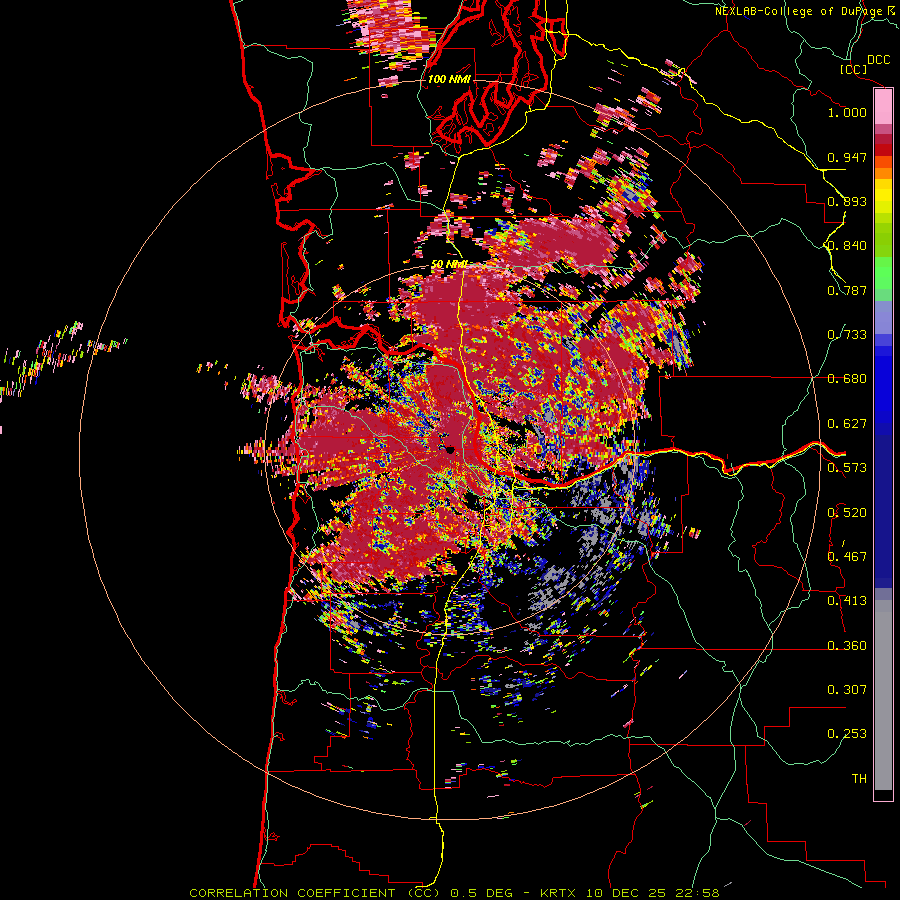Select the 0.787 color scale value
The image size is (900, 900).
tap(847, 290)
